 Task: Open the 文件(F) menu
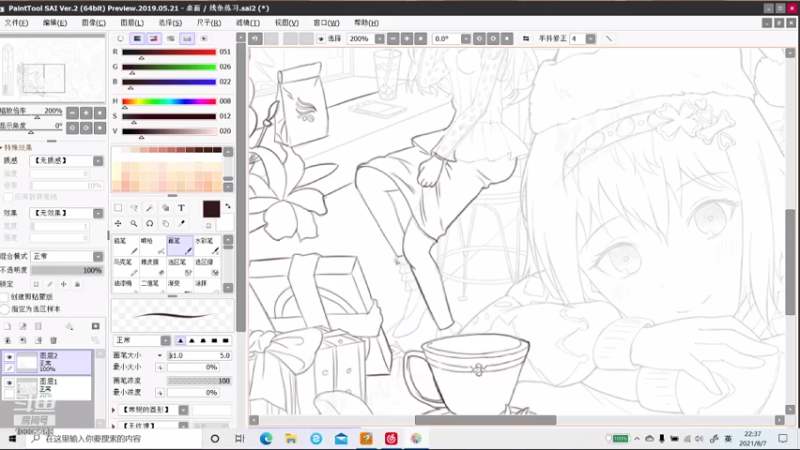pyautogui.click(x=16, y=23)
